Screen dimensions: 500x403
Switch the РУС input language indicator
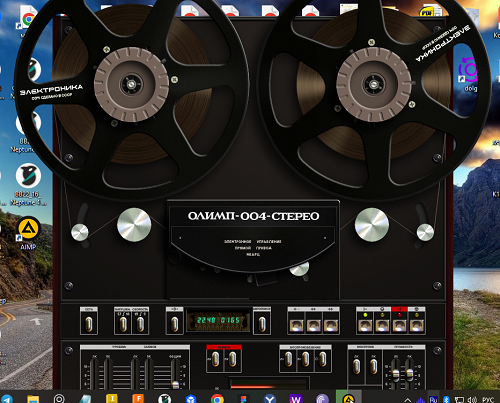tap(488, 400)
